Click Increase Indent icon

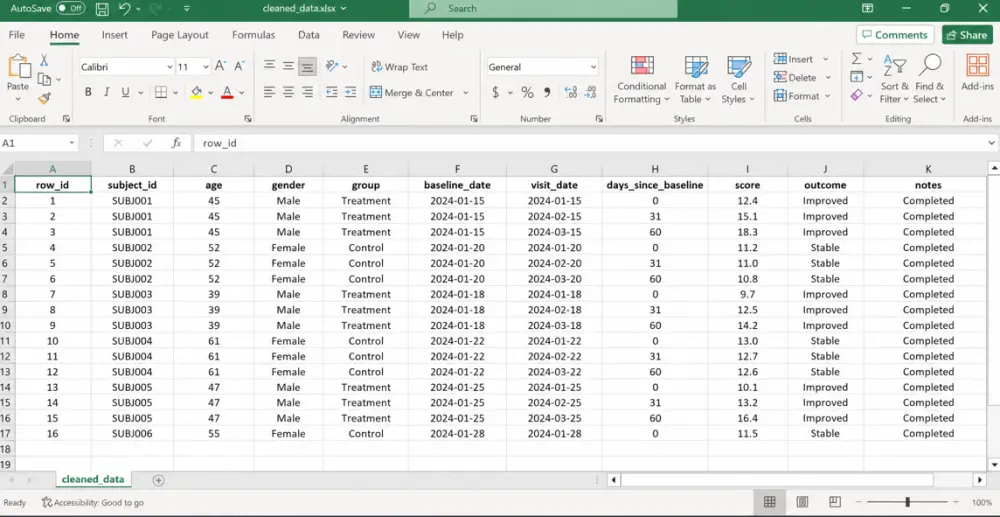350,92
